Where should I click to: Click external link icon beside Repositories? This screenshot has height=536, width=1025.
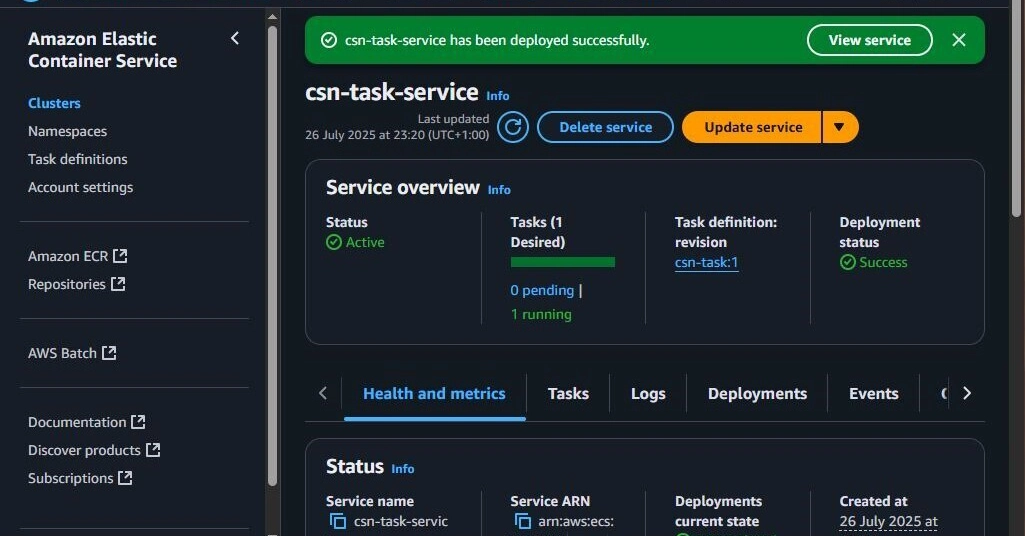coord(118,284)
